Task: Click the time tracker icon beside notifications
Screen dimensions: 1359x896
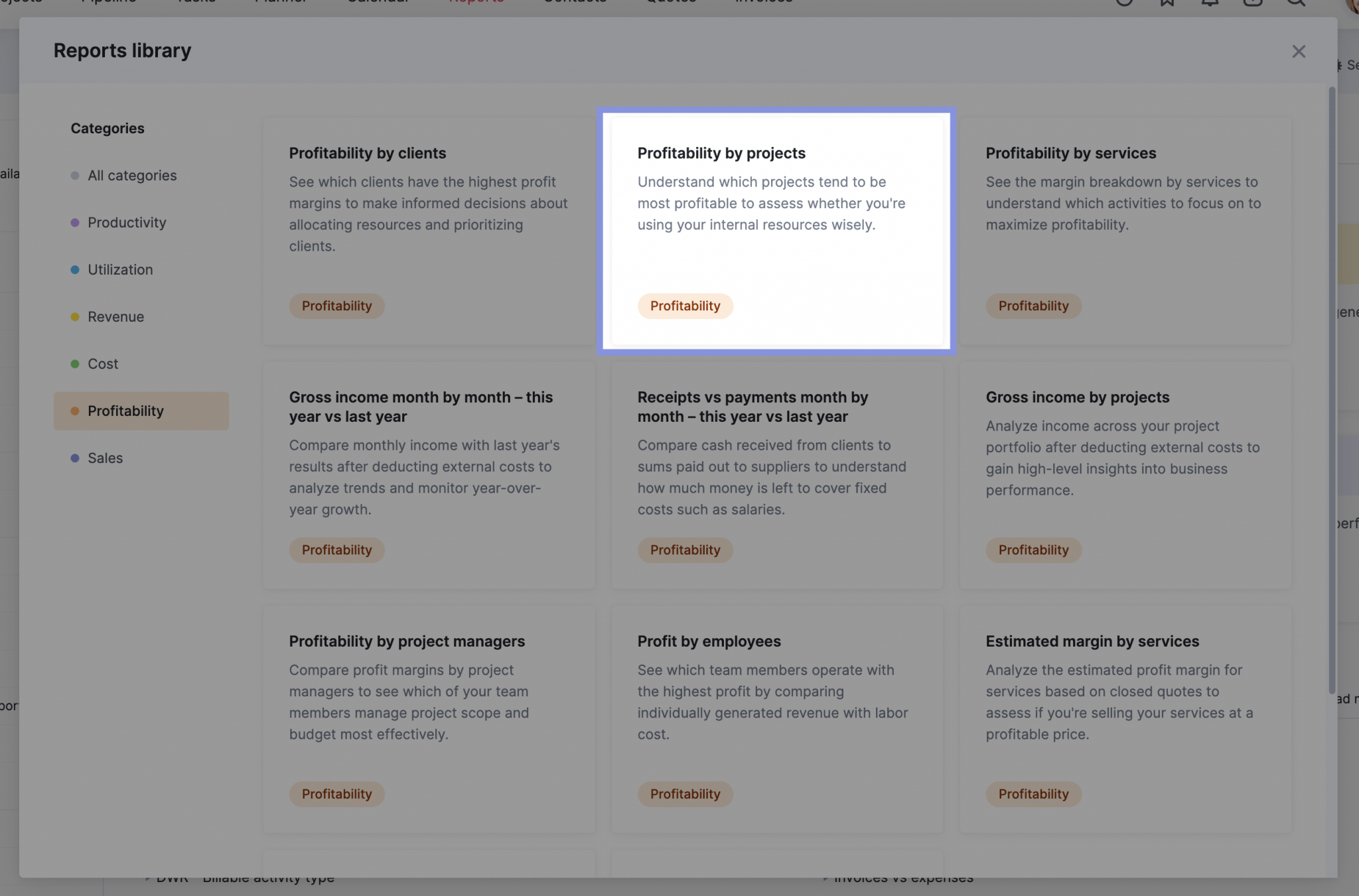Action: pyautogui.click(x=1253, y=3)
